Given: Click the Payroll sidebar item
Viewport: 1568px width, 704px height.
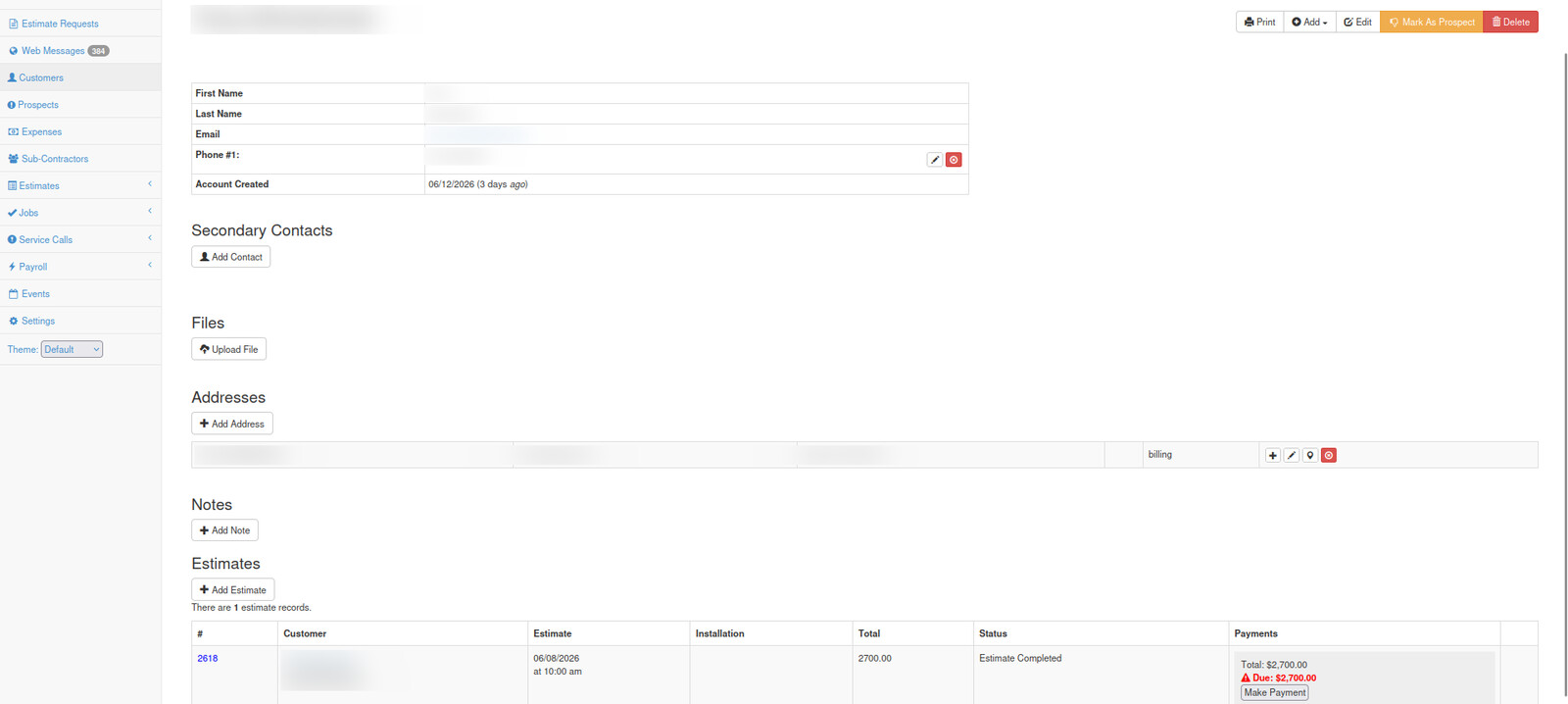Looking at the screenshot, I should [33, 267].
